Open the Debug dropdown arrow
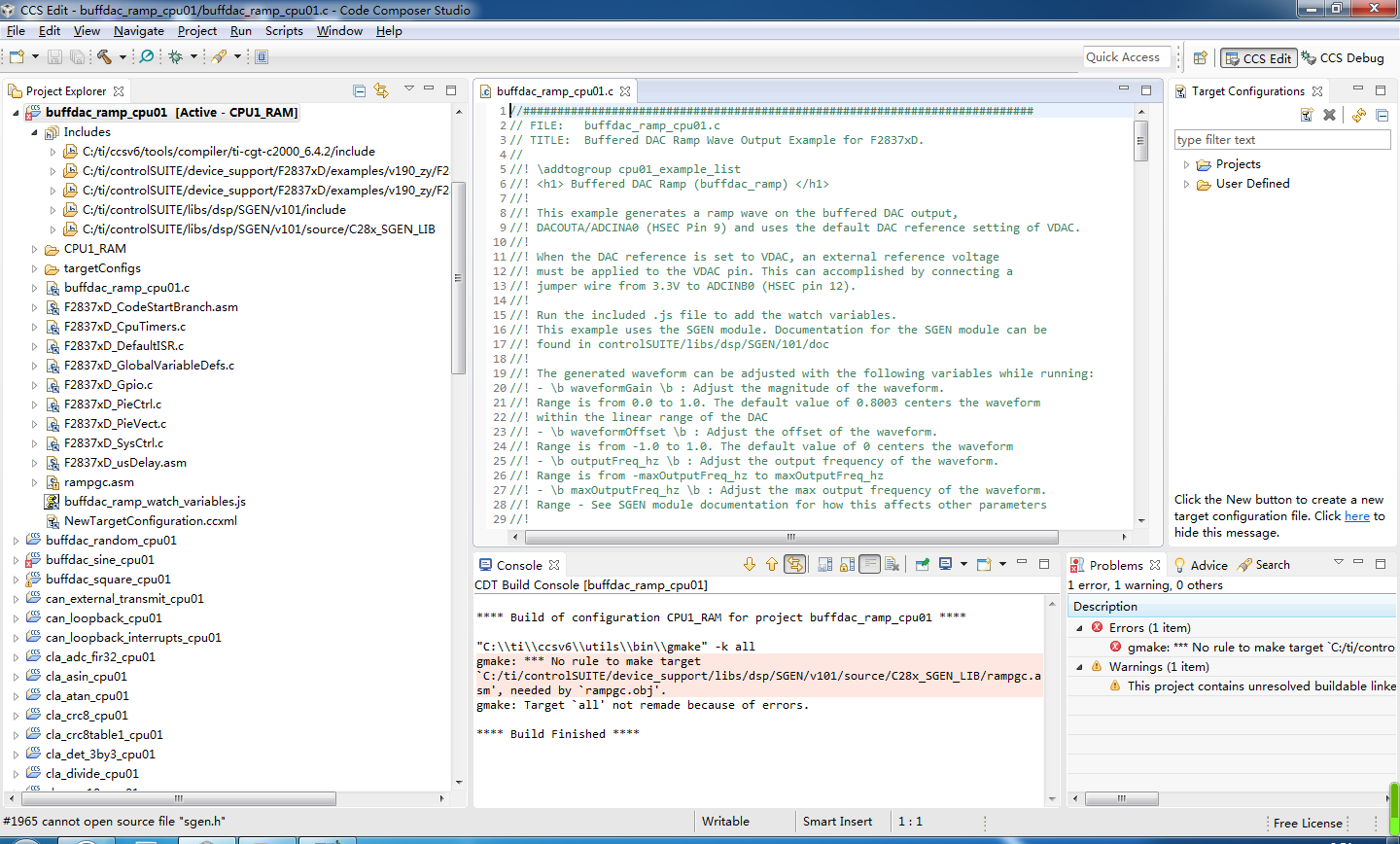1400x844 pixels. click(193, 57)
